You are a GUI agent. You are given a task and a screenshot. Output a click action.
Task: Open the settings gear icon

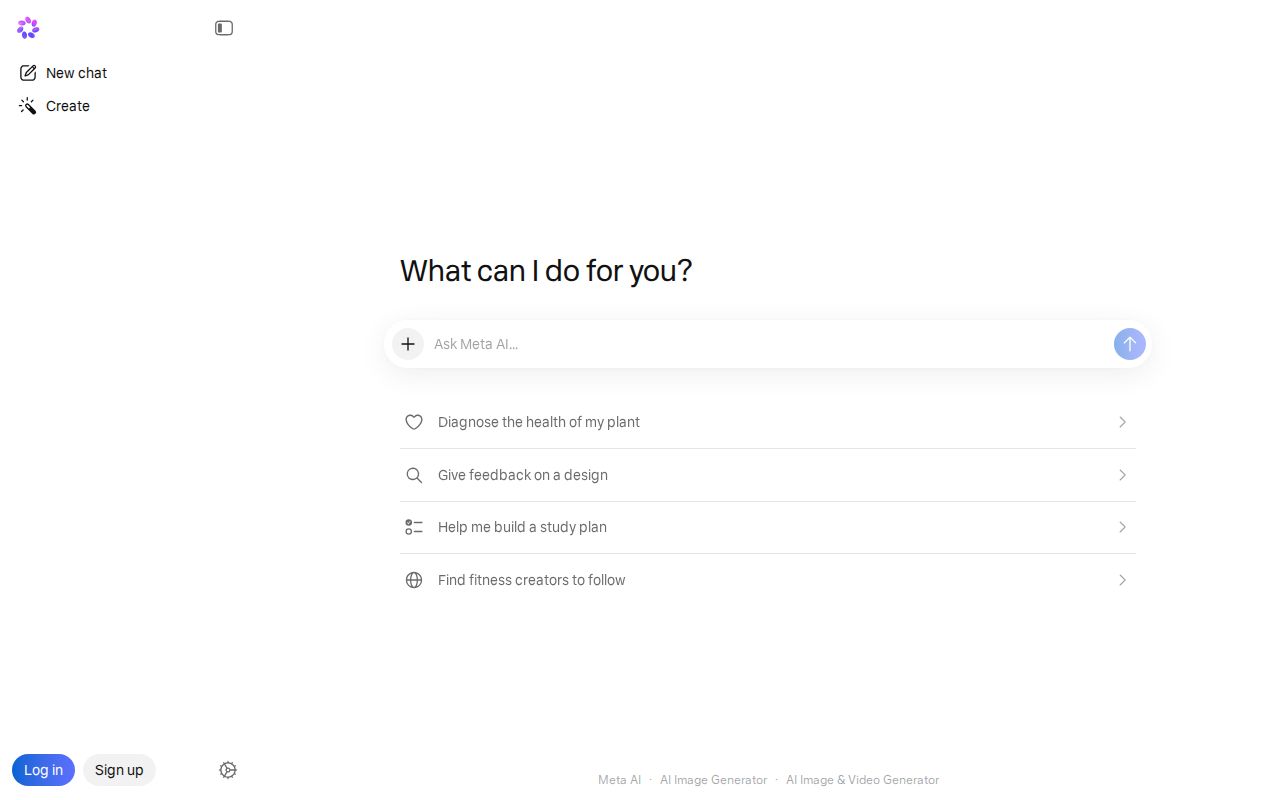[228, 770]
